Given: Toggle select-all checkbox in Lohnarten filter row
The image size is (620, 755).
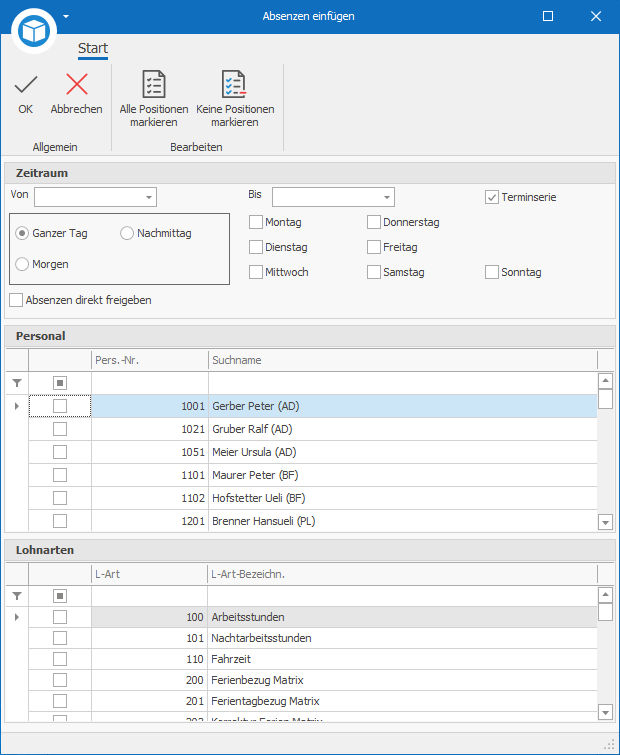Looking at the screenshot, I should (x=60, y=596).
